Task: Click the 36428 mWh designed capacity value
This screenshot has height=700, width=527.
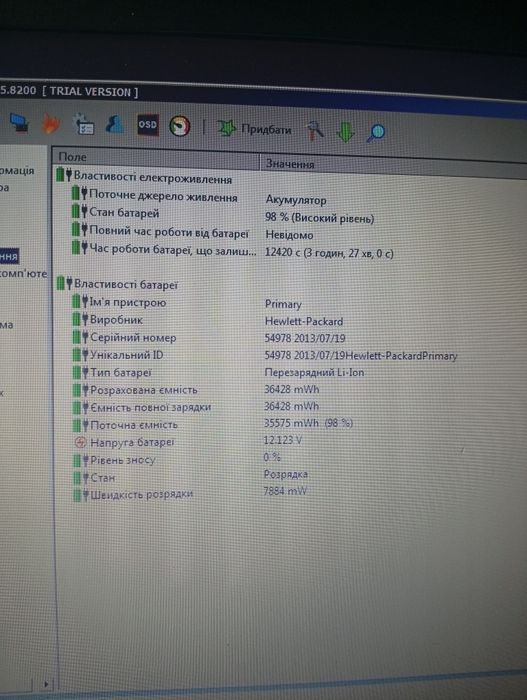Action: (292, 389)
